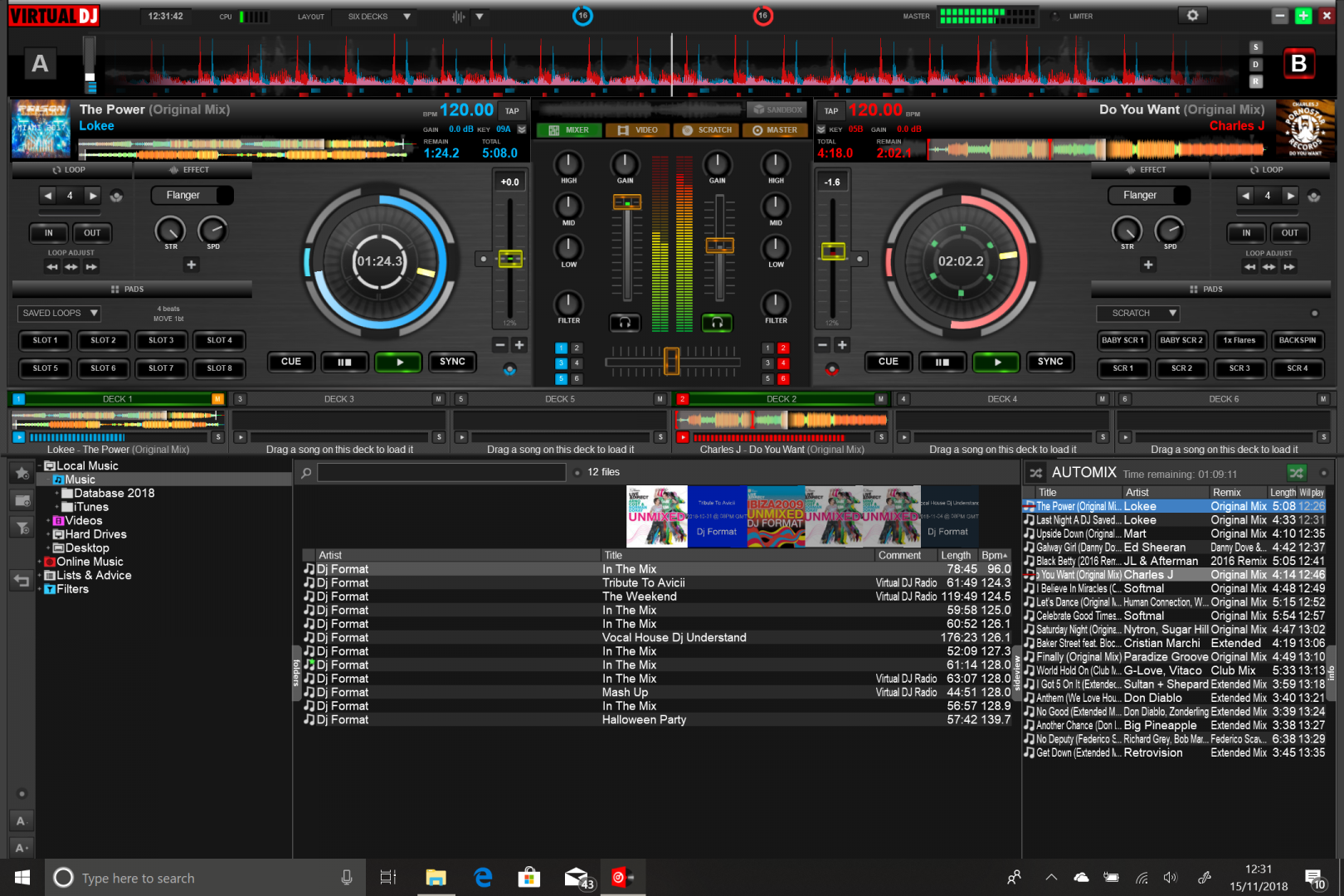Expand the Online Music folder
The height and width of the screenshot is (896, 1344).
[x=40, y=562]
